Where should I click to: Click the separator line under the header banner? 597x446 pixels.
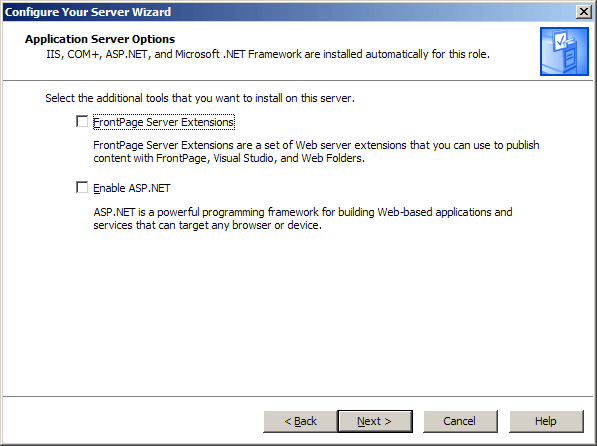pyautogui.click(x=298, y=80)
